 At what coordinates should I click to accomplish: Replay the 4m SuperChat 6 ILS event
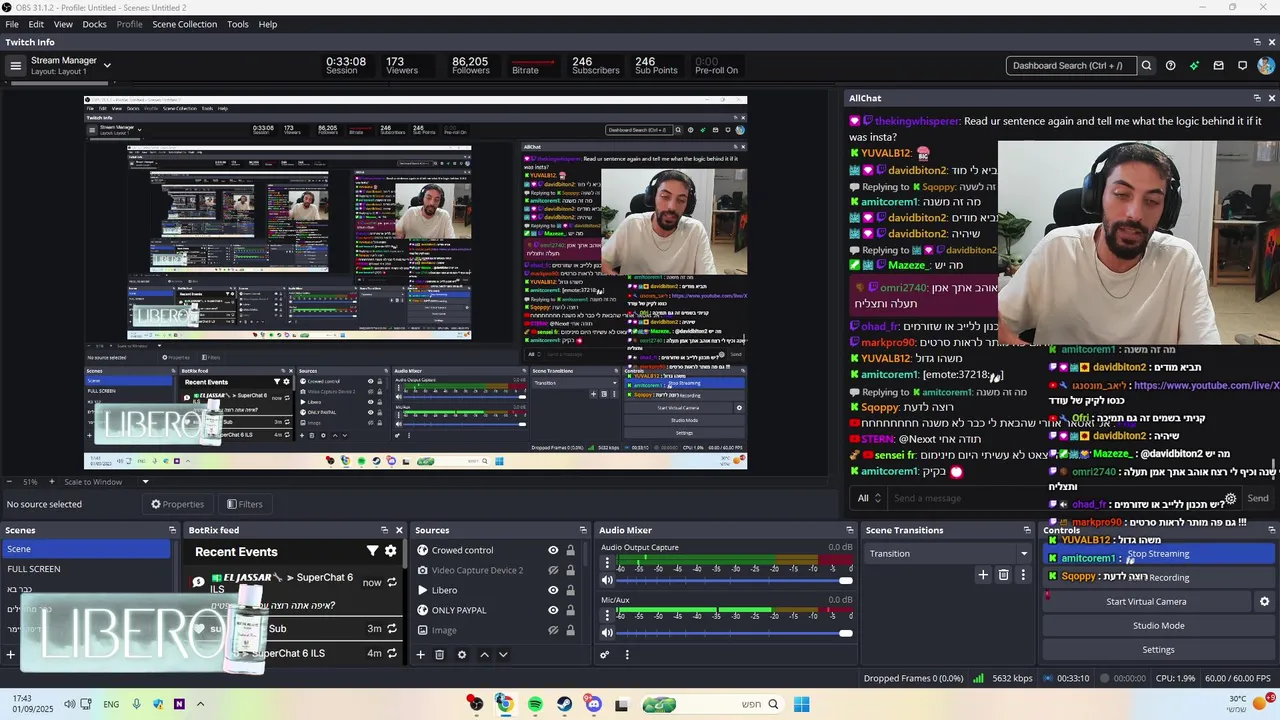[x=392, y=653]
